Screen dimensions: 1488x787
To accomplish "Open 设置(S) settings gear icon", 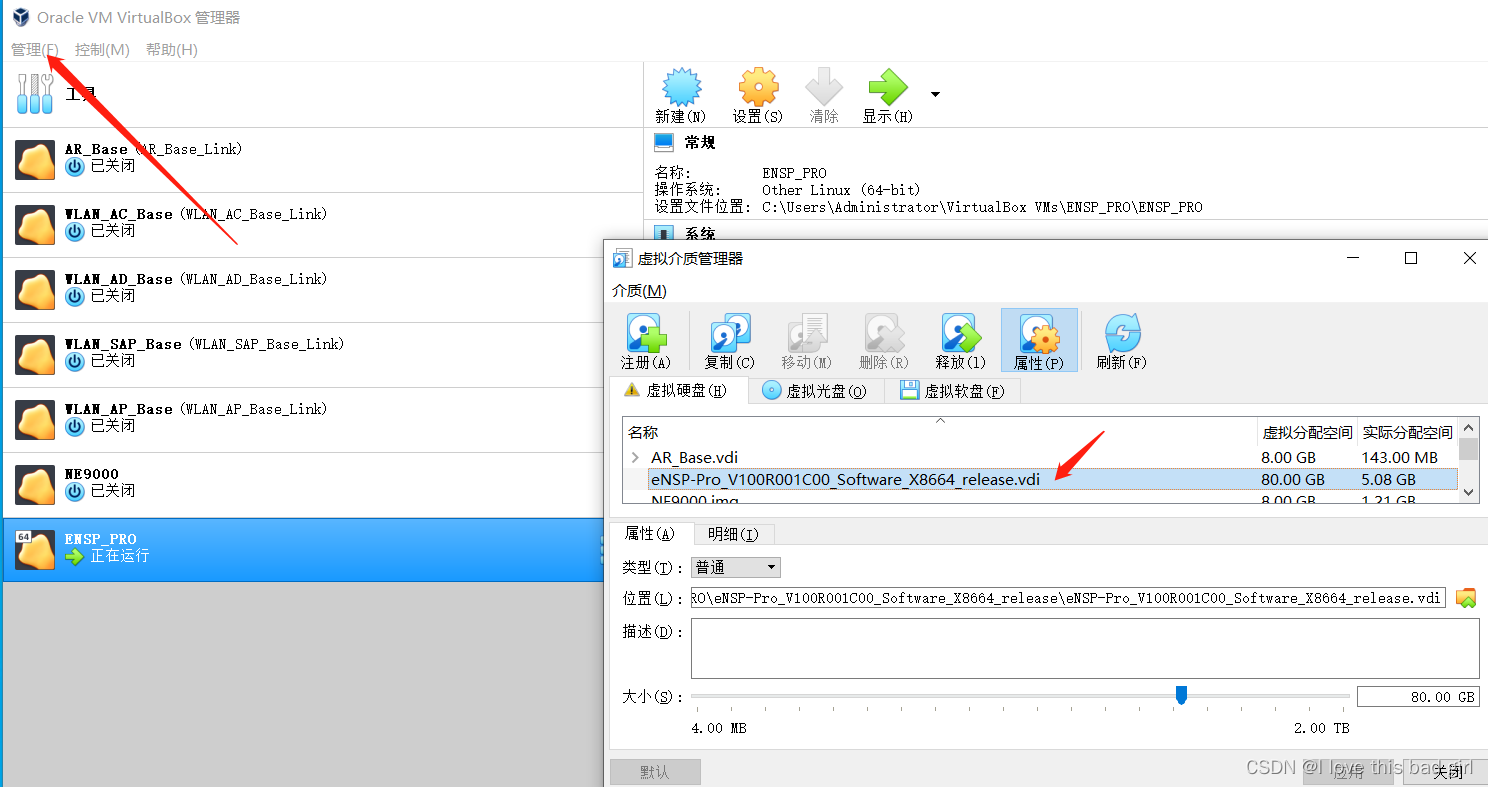I will [x=758, y=88].
